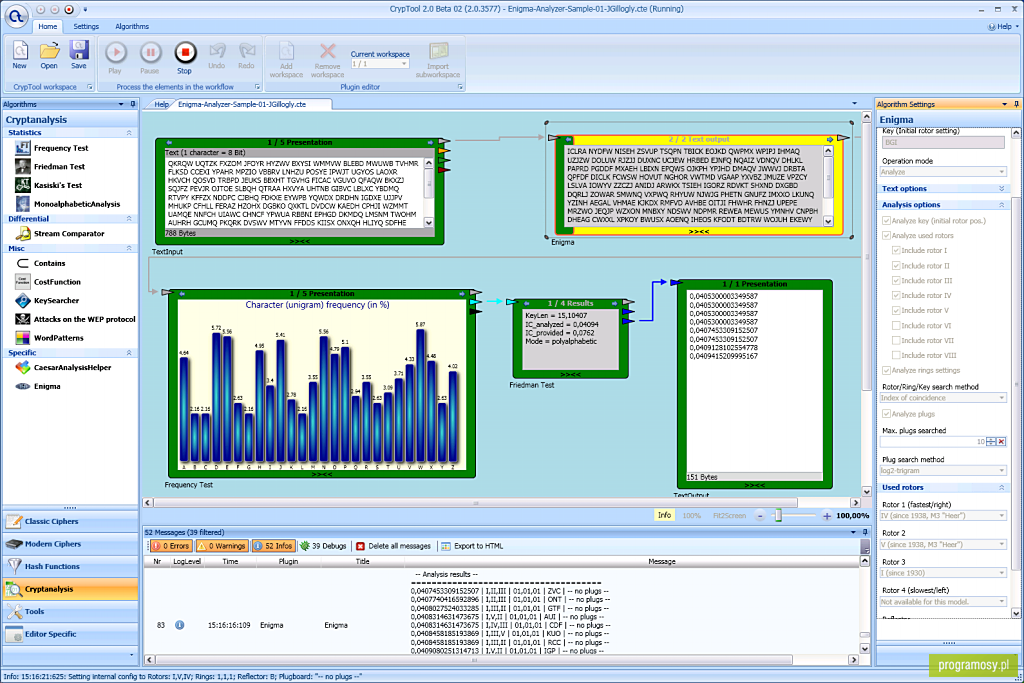1024x683 pixels.
Task: Click the zoom out minus button
Action: [760, 516]
